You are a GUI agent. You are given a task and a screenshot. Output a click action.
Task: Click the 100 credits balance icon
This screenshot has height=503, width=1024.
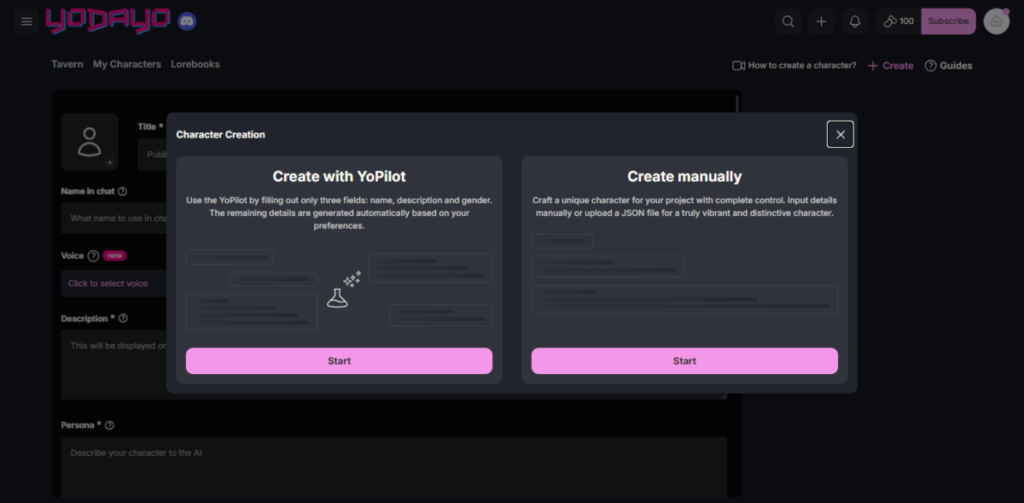896,21
